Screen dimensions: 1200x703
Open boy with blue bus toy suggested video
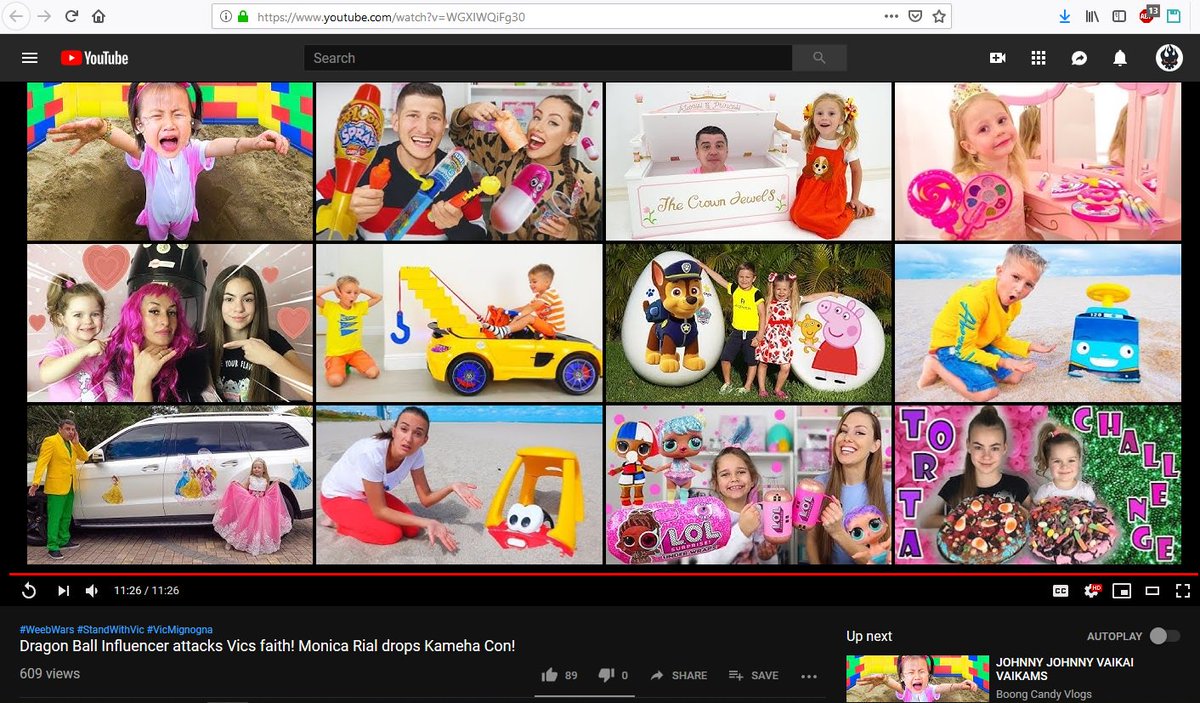click(1038, 323)
